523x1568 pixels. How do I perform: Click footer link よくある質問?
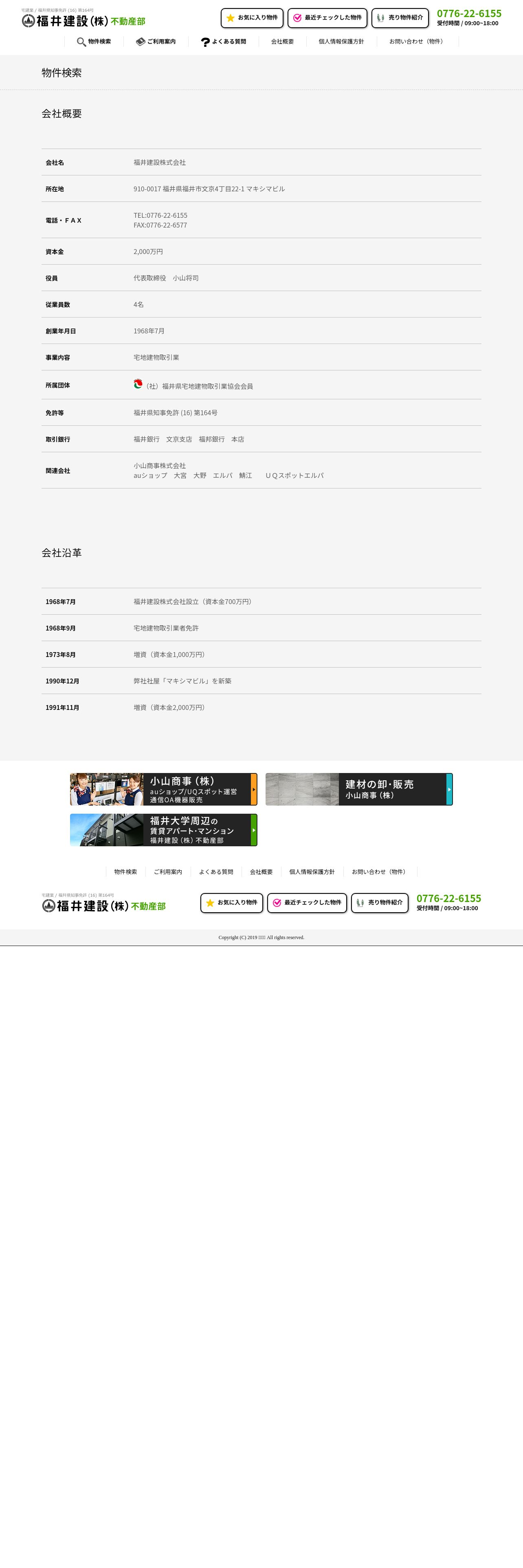pos(216,872)
